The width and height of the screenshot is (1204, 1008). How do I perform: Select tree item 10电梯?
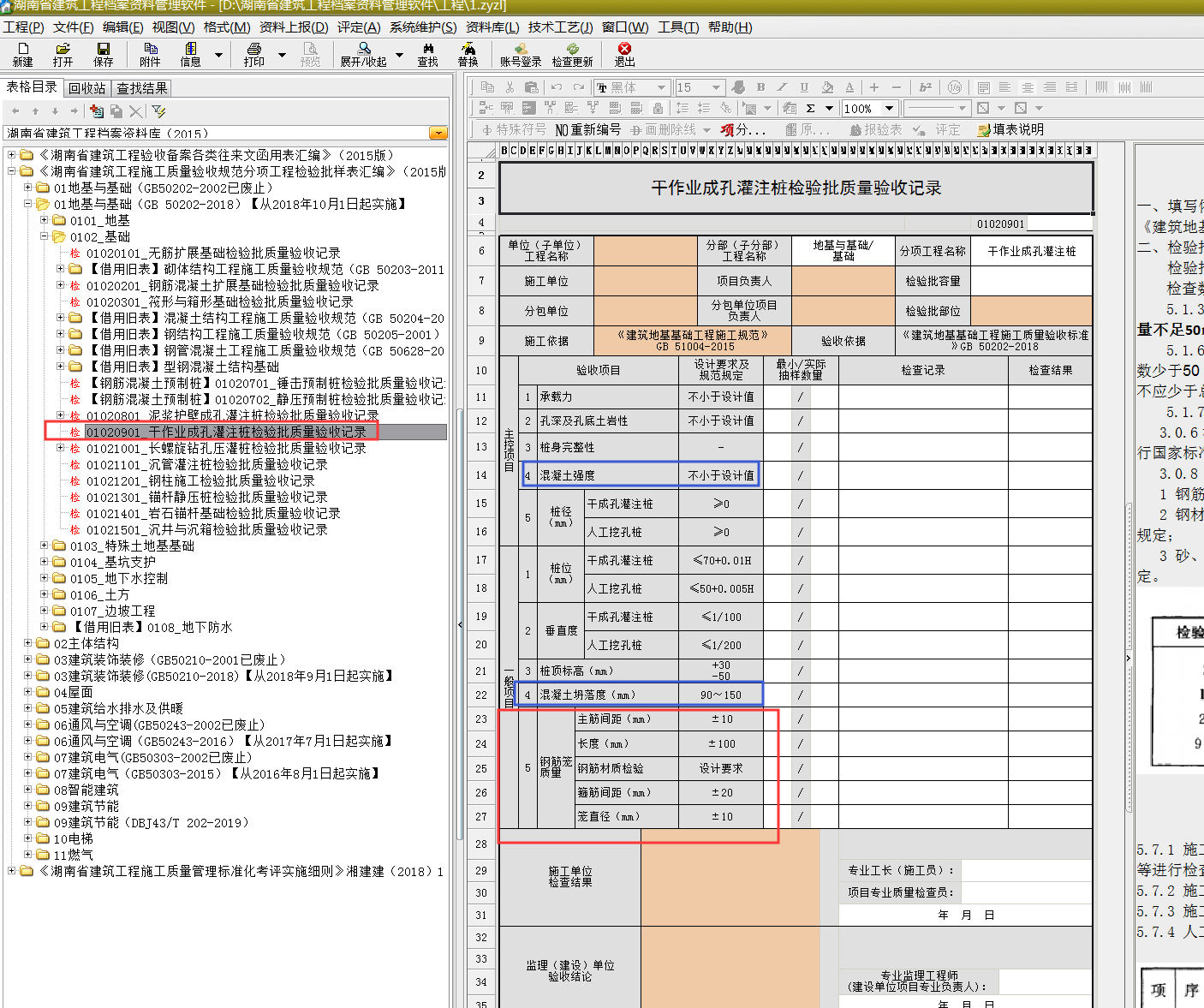[73, 838]
